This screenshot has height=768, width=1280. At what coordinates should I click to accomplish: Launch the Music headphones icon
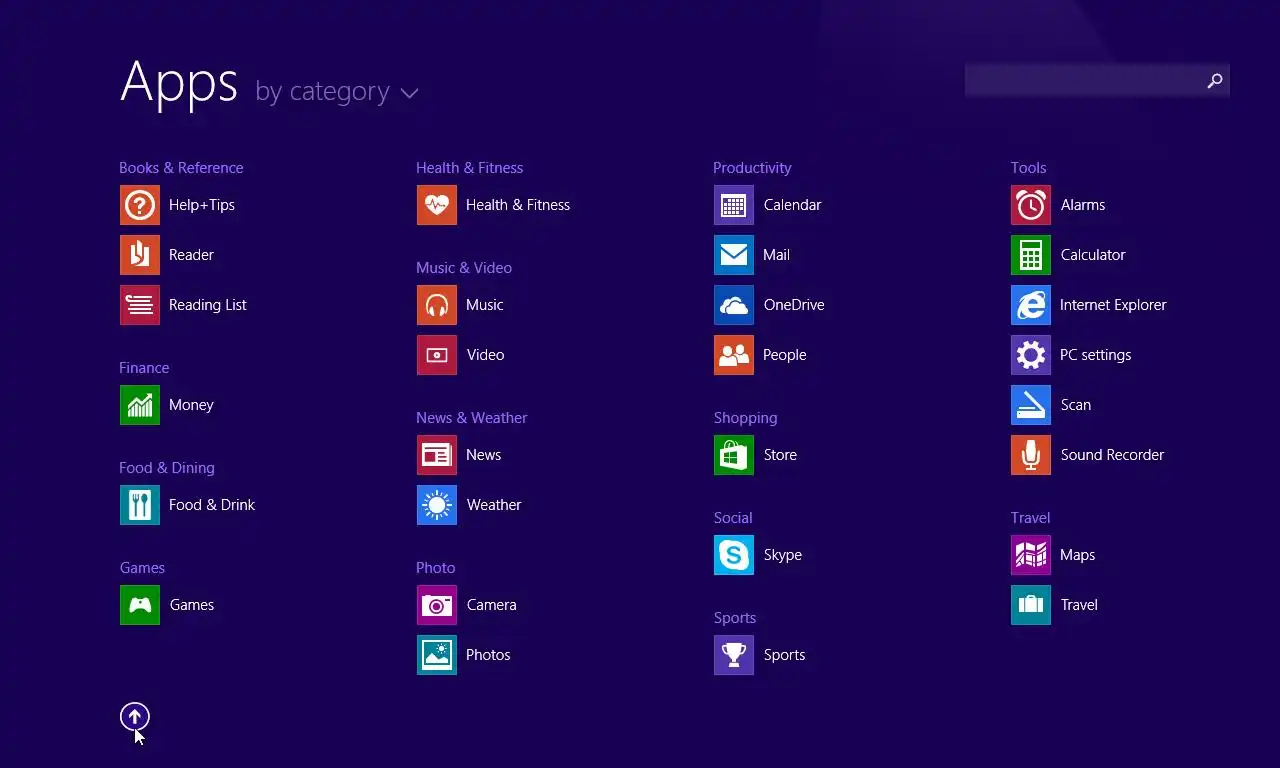click(437, 305)
